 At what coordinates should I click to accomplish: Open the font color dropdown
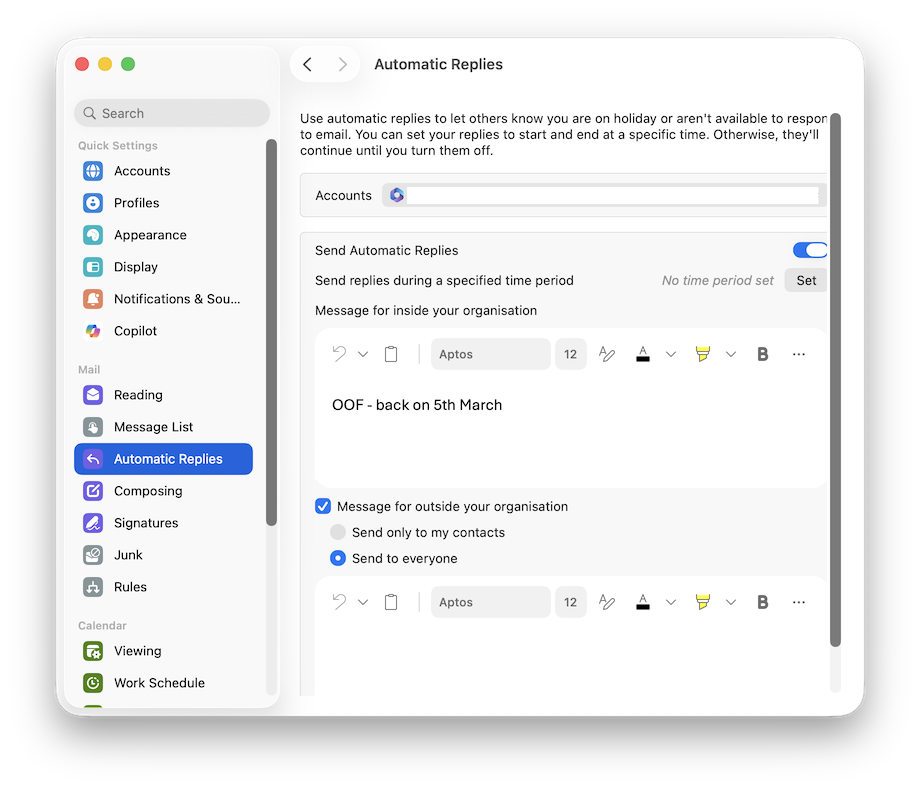pyautogui.click(x=671, y=353)
